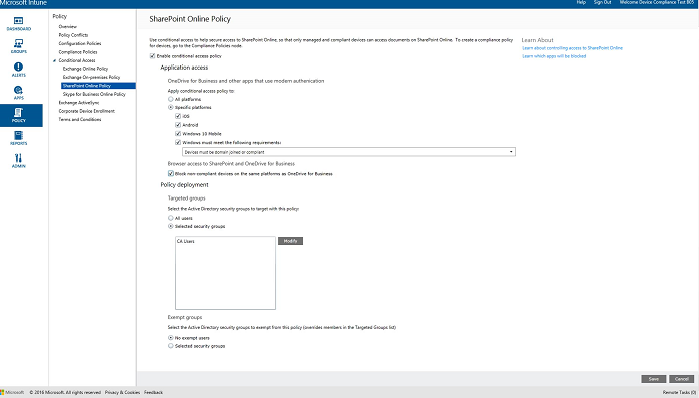The width and height of the screenshot is (699, 398).
Task: Click Help in the top bar
Action: [581, 2]
